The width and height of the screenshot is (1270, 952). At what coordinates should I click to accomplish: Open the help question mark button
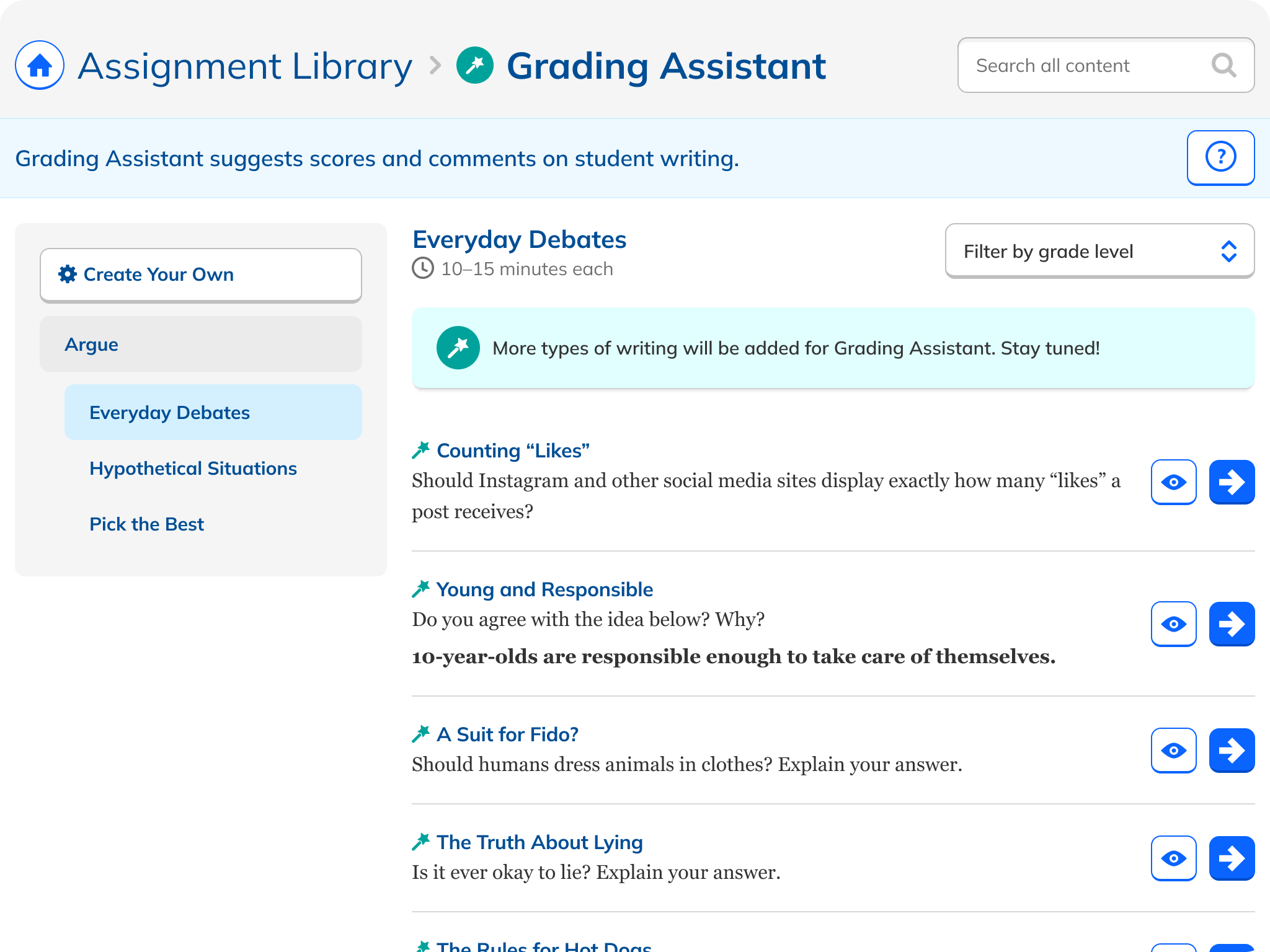[x=1220, y=157]
